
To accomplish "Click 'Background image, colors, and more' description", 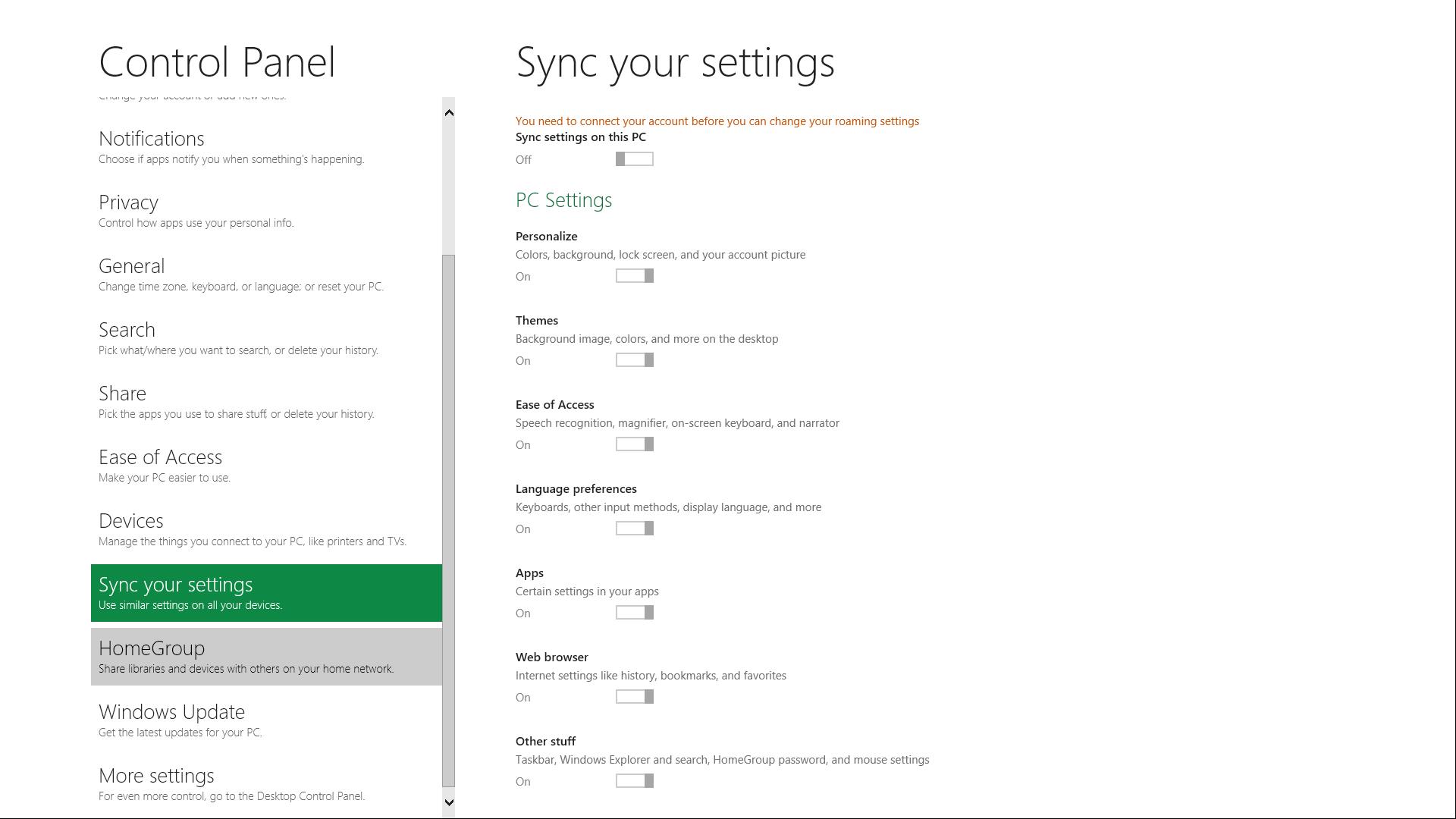I will (x=647, y=339).
